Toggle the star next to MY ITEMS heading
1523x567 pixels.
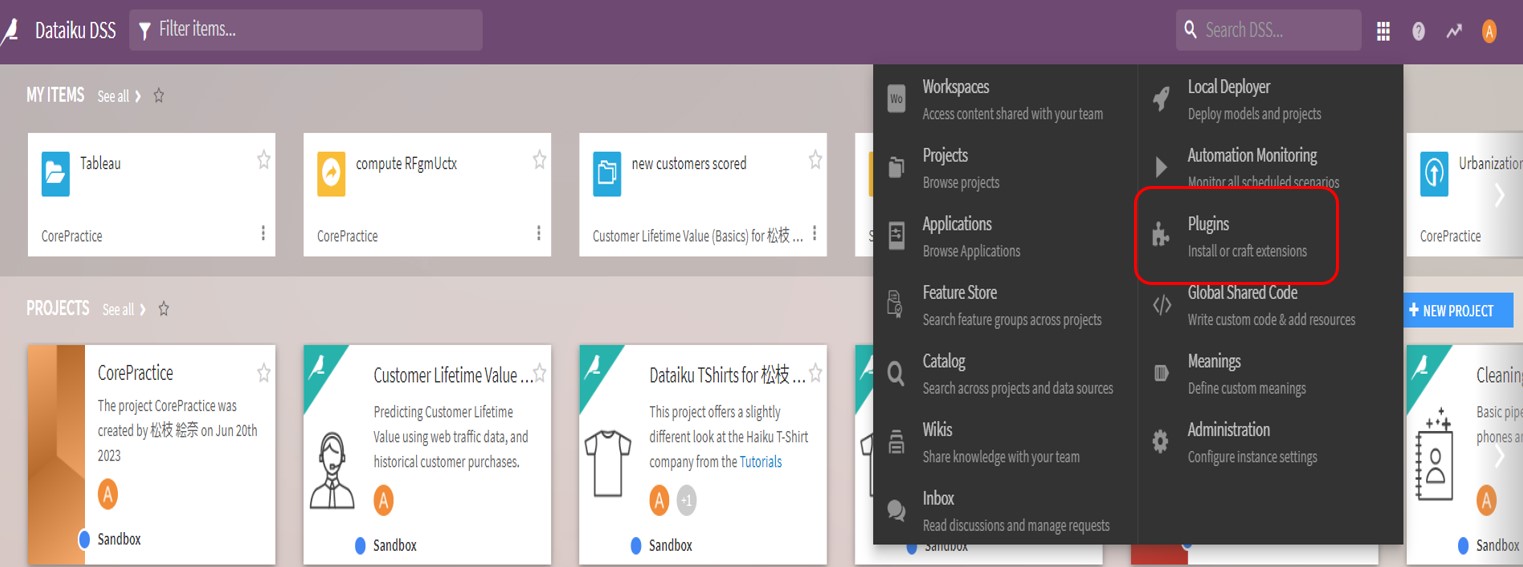158,96
